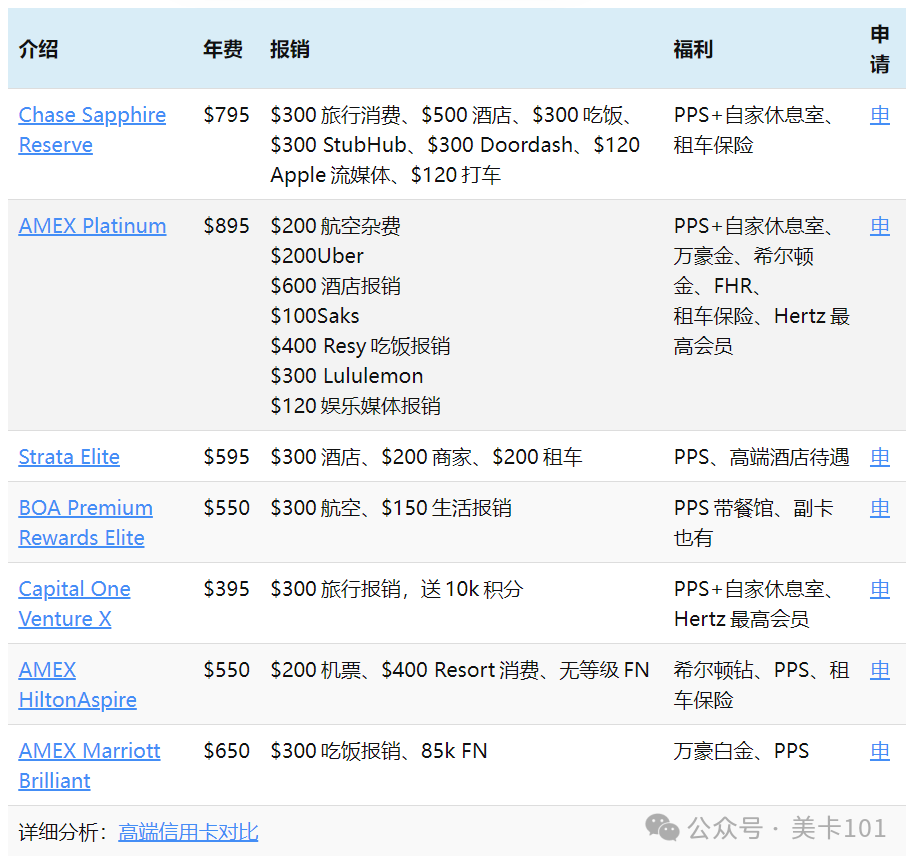The image size is (916, 865).
Task: Select the $550 fee in the HiltonAspire row
Action: pyautogui.click(x=226, y=669)
